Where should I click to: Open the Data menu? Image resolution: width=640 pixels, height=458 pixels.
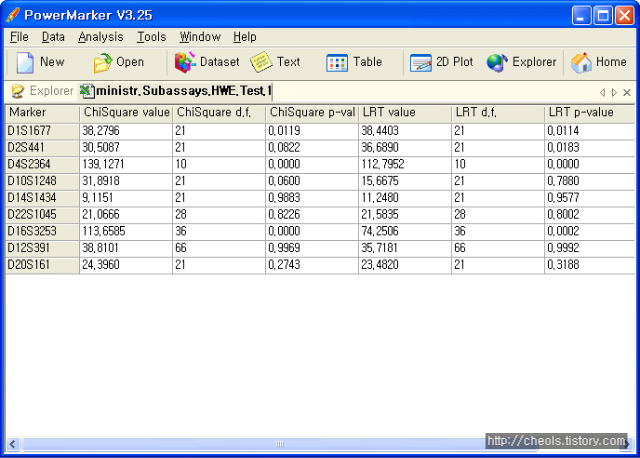click(x=53, y=37)
